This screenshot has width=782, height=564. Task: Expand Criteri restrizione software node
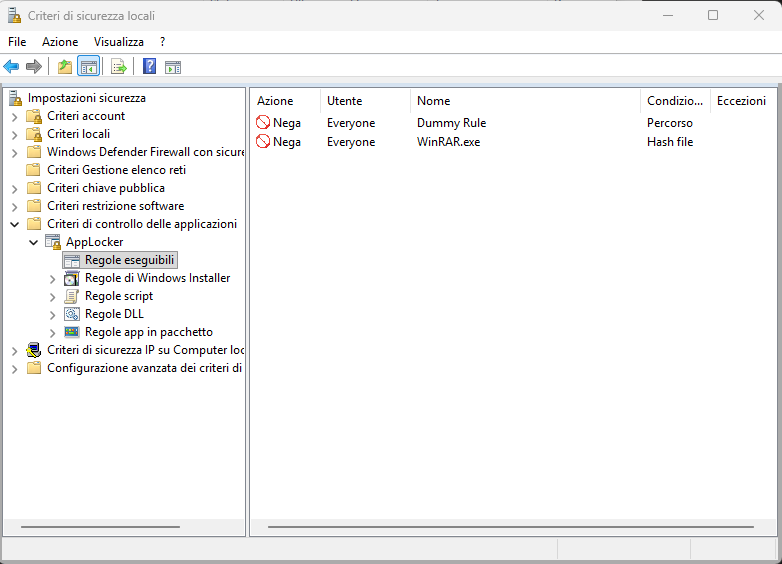tap(14, 207)
